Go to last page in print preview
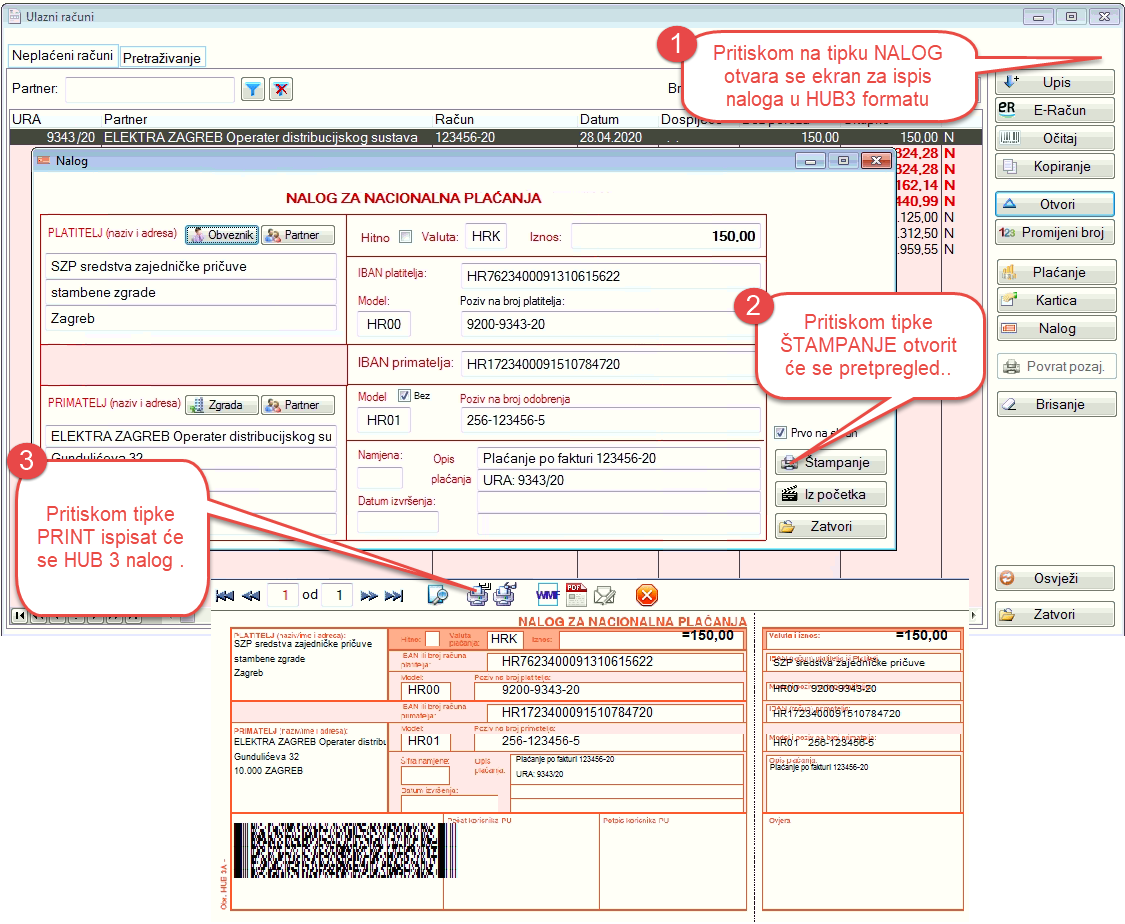Viewport: 1125px width, 924px height. pos(394,595)
